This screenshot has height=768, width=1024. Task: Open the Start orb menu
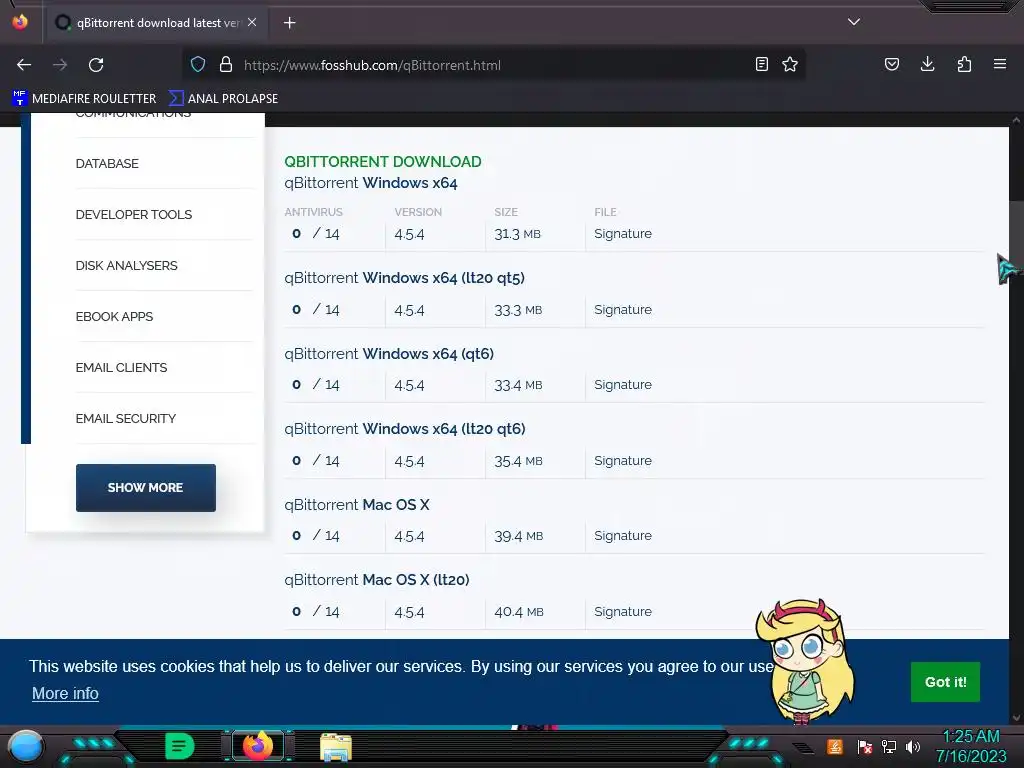click(26, 747)
